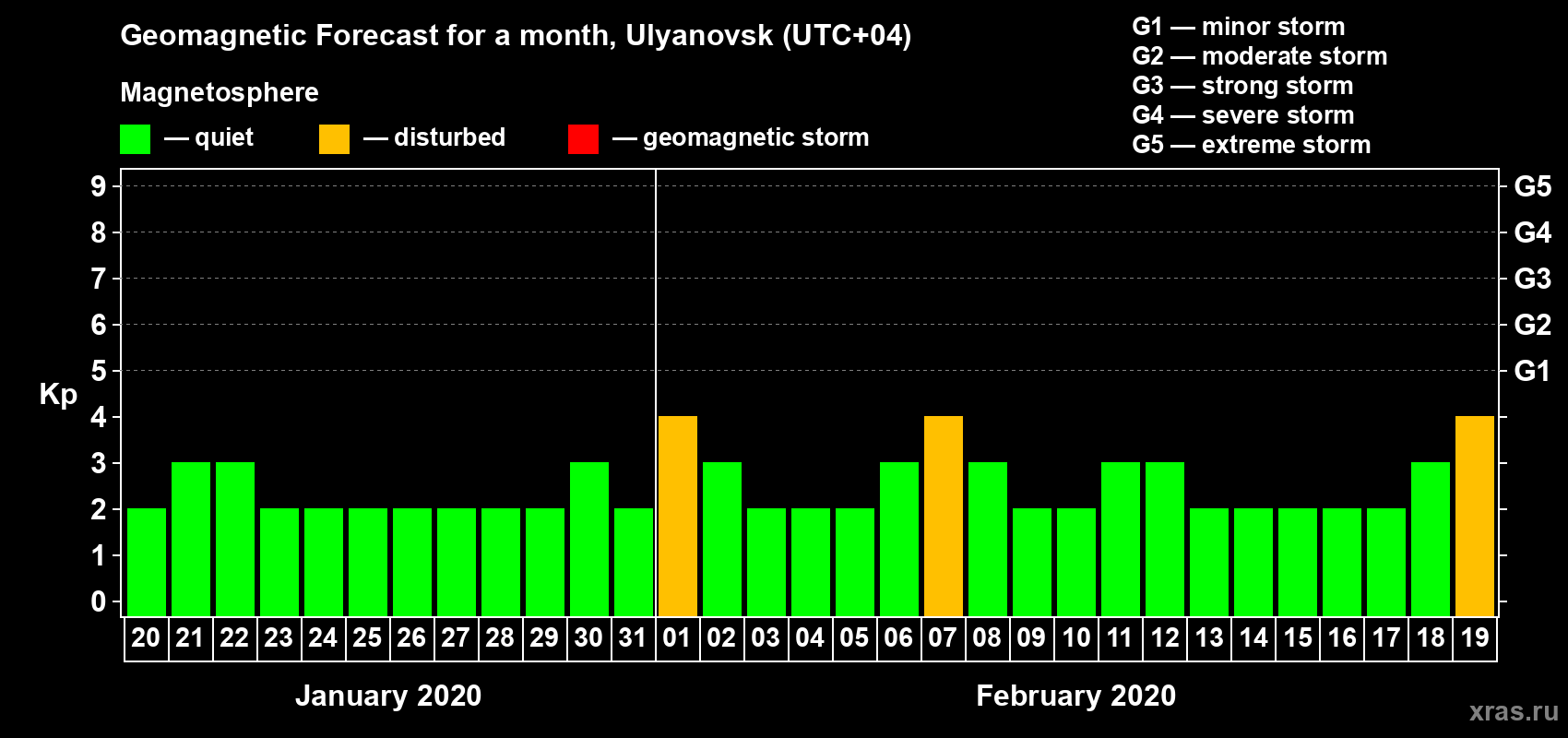Click the orange bar for February 07
1568x738 pixels.
click(944, 517)
